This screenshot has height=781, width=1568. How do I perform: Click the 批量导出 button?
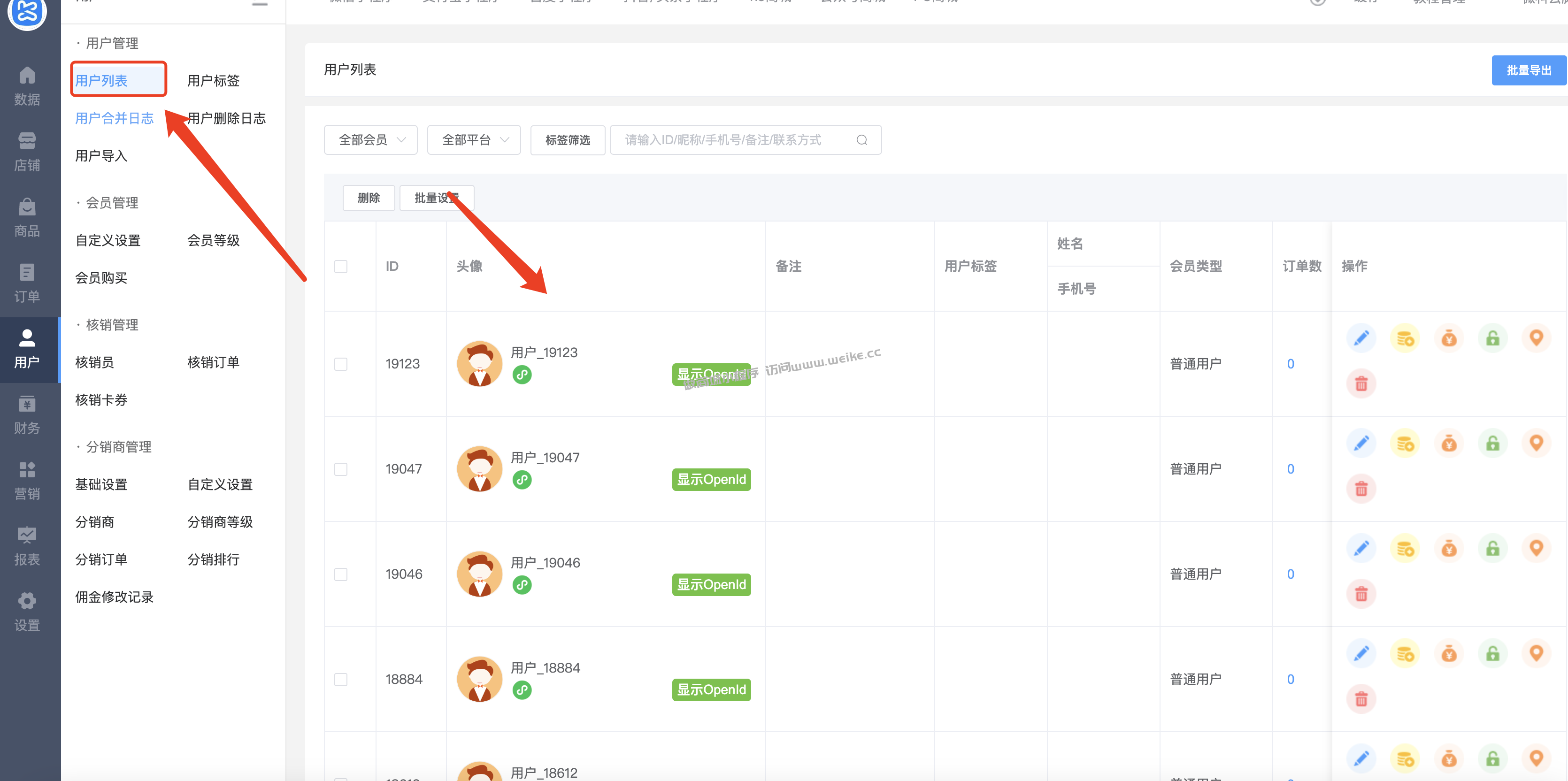coord(1529,70)
